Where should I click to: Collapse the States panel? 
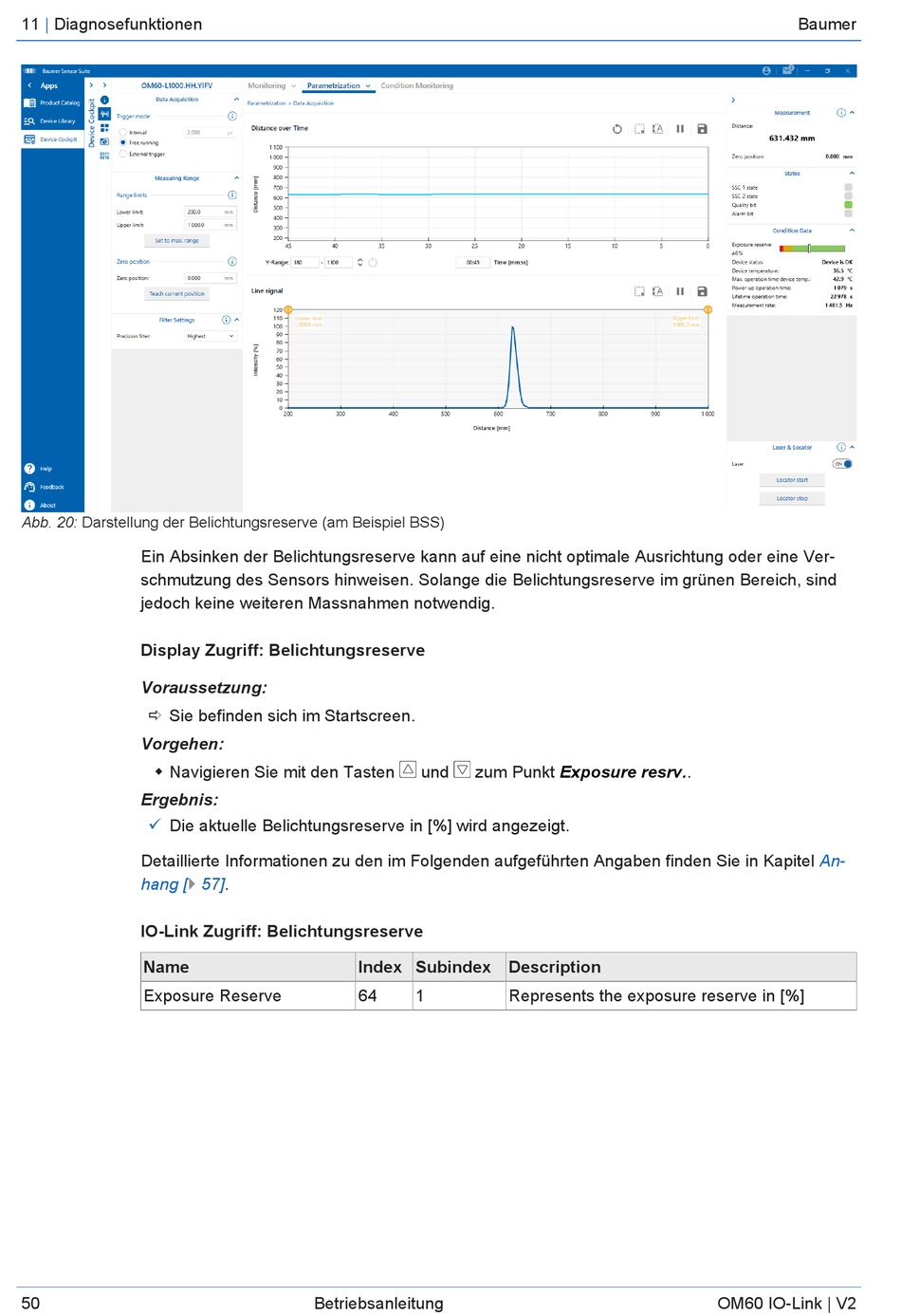pyautogui.click(x=852, y=174)
